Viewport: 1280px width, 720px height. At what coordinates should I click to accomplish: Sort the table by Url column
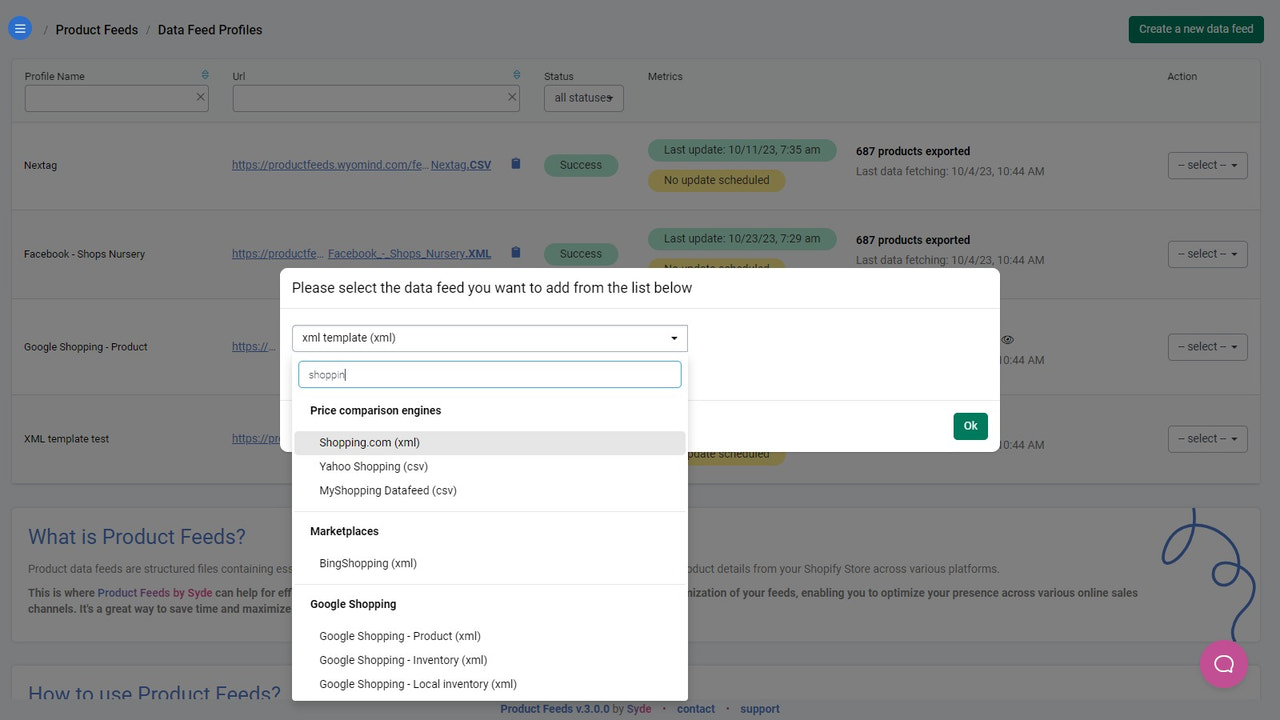(515, 74)
